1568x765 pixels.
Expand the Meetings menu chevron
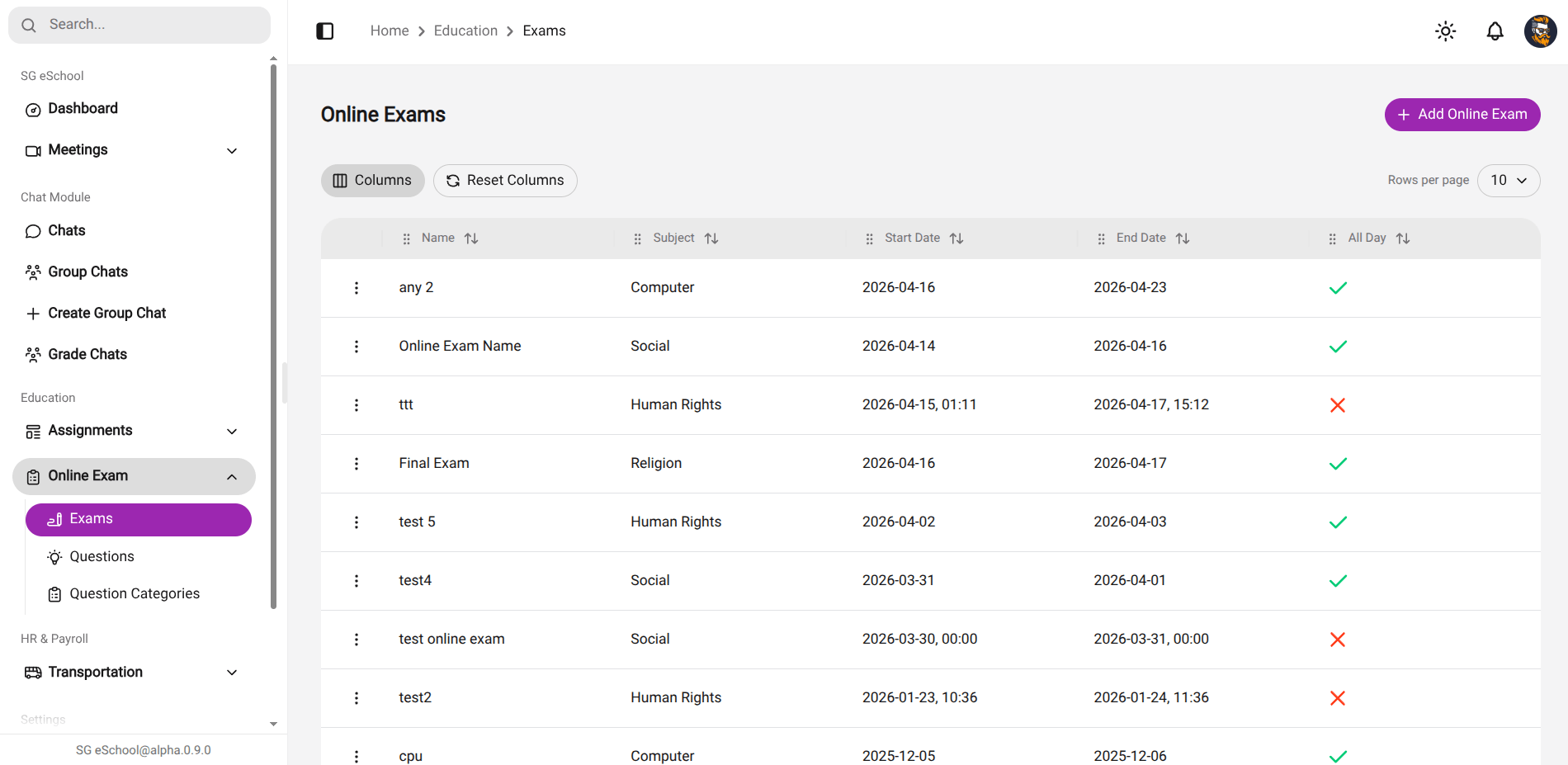[232, 151]
